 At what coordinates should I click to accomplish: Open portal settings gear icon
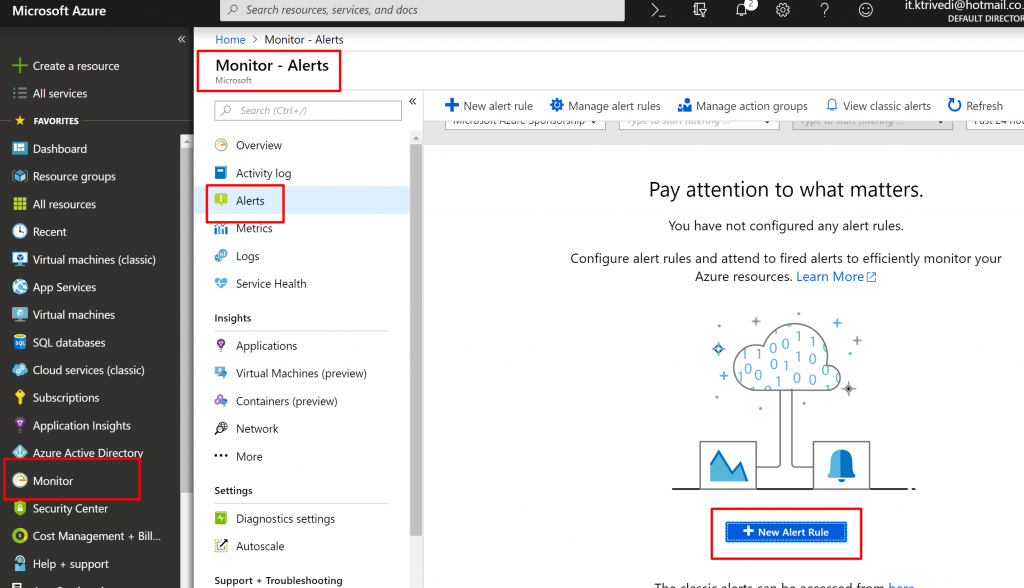click(783, 10)
